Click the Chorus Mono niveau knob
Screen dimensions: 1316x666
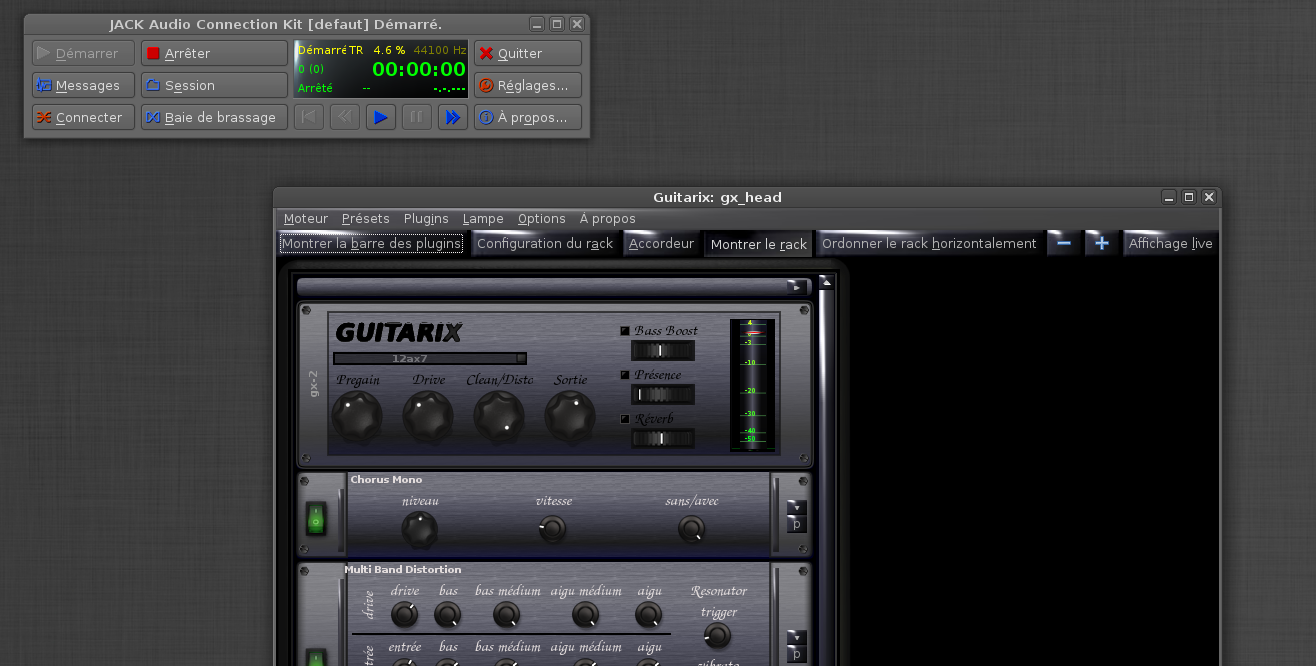[x=420, y=530]
